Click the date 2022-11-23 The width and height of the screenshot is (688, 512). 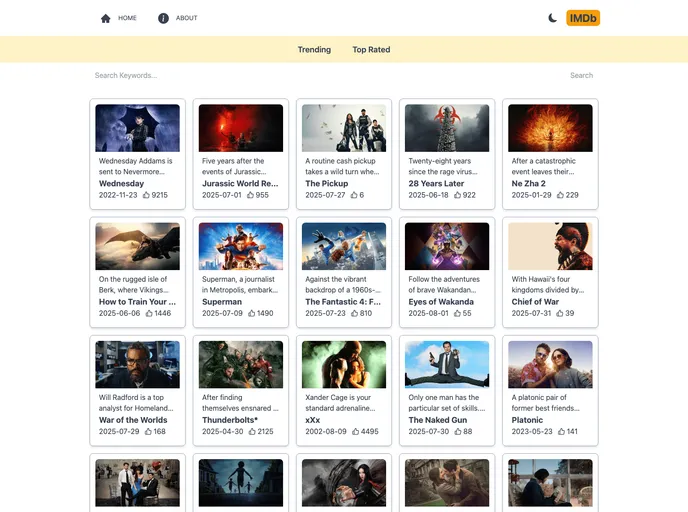[x=118, y=195]
